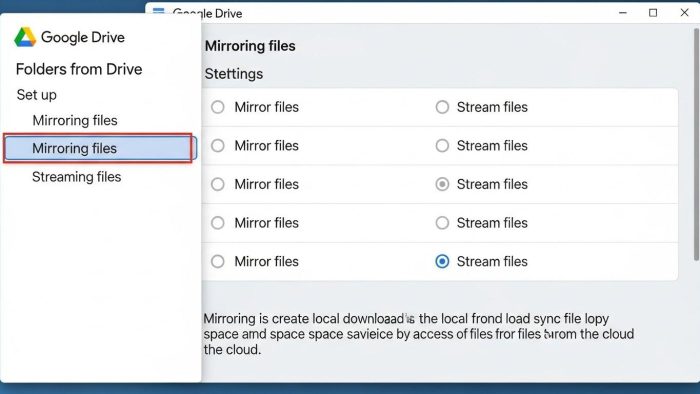Click the grayed-out selected Stream files radio

coord(442,184)
